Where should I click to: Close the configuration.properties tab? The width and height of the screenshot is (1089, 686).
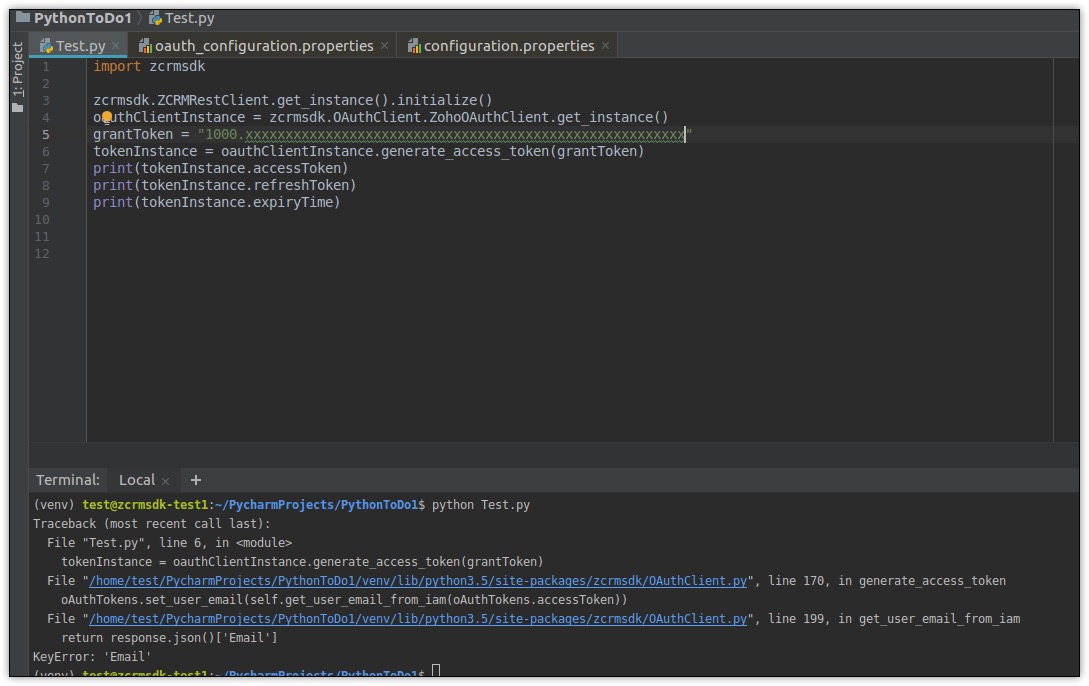(x=605, y=46)
